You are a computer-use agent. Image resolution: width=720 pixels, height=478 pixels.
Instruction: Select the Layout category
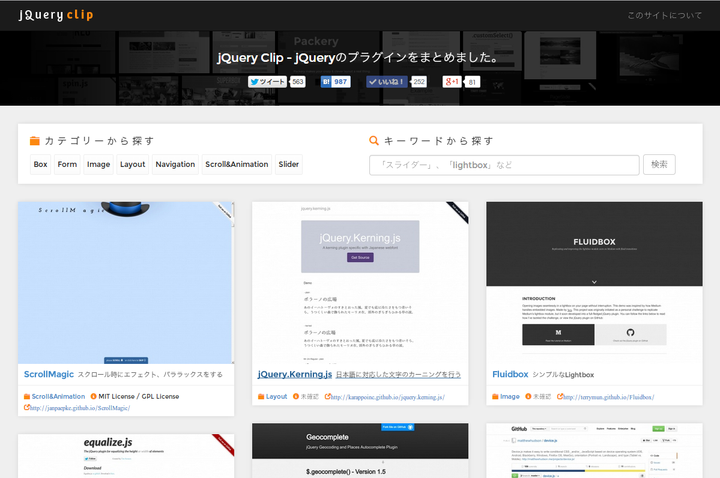(132, 164)
